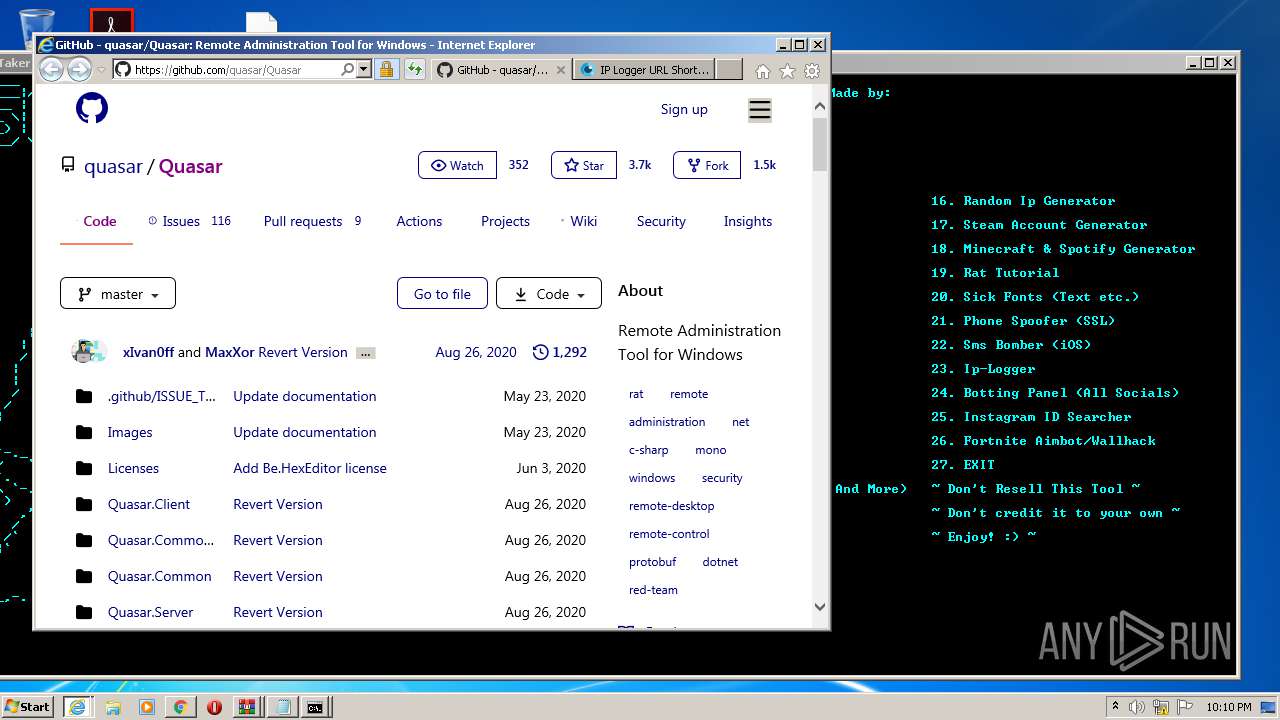Expand commit message ellipsis button
Viewport: 1280px width, 720px height.
[365, 353]
